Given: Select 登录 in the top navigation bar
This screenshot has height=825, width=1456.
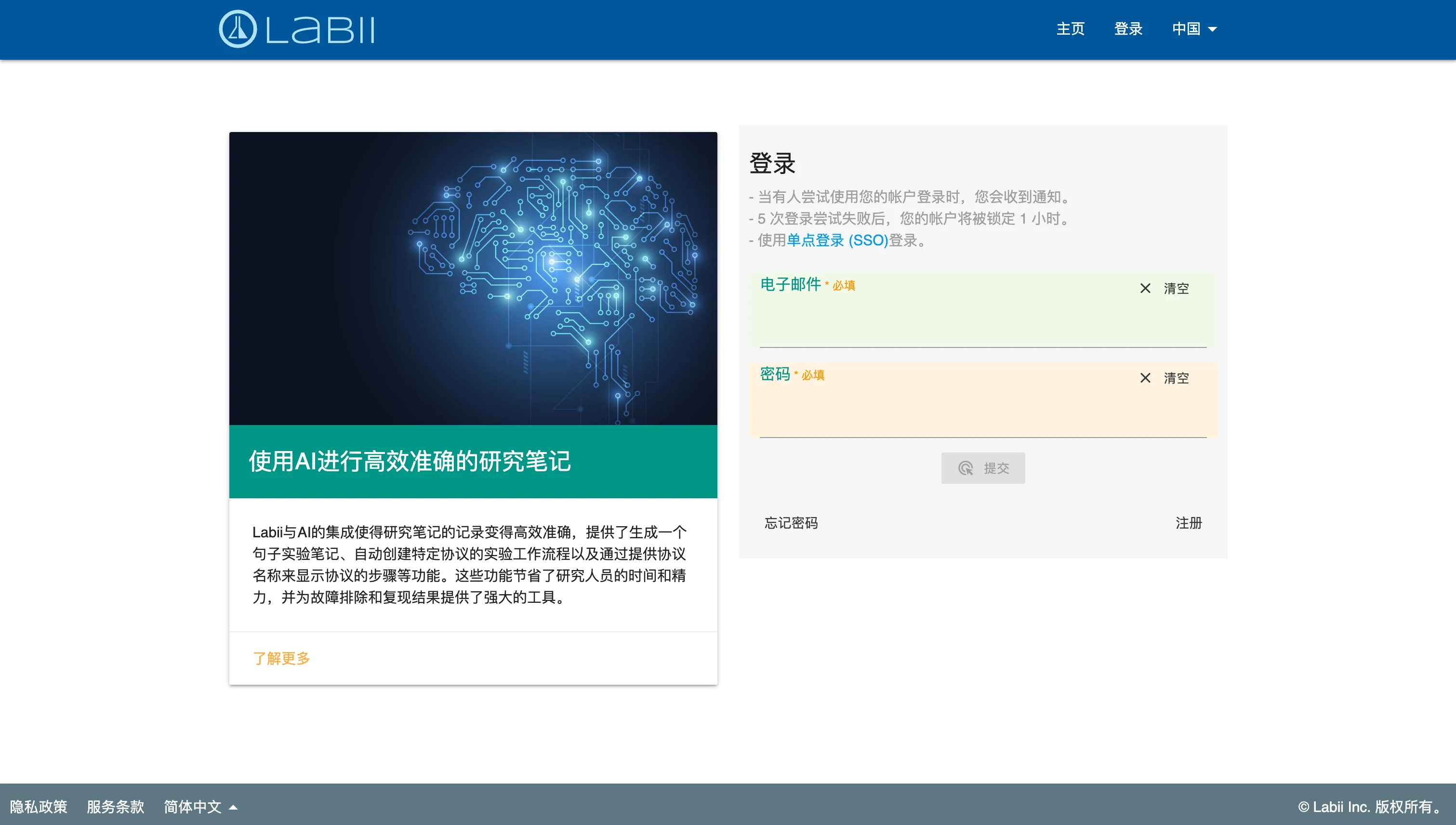Looking at the screenshot, I should tap(1128, 29).
